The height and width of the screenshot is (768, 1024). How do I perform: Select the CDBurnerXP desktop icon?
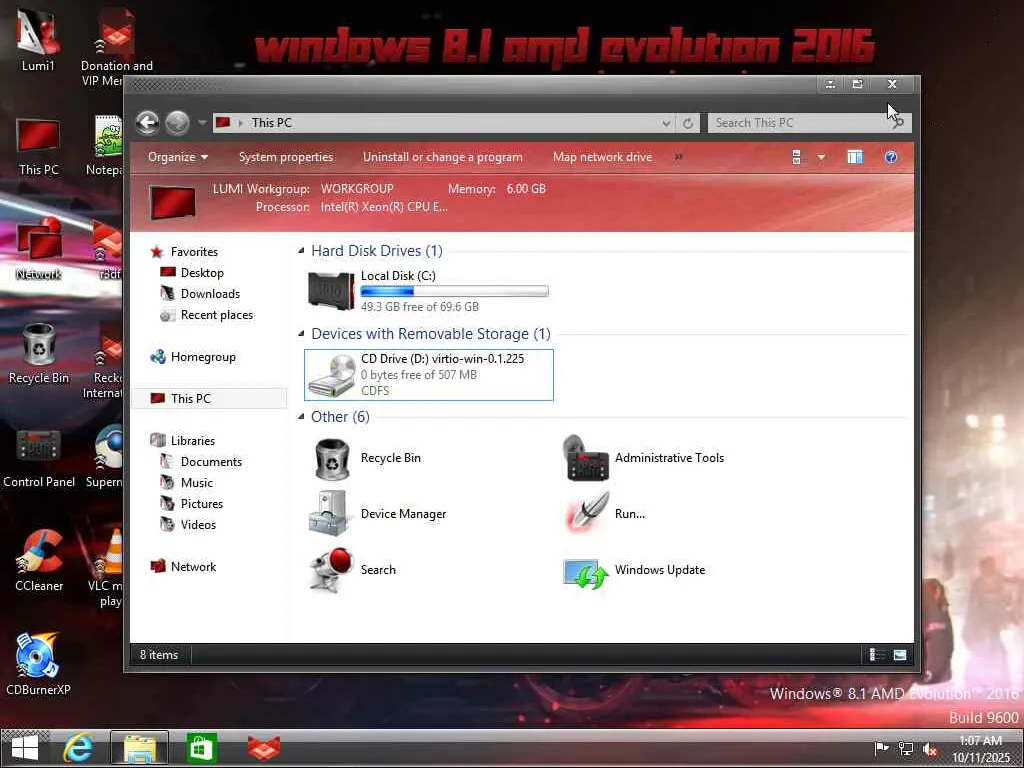[38, 665]
